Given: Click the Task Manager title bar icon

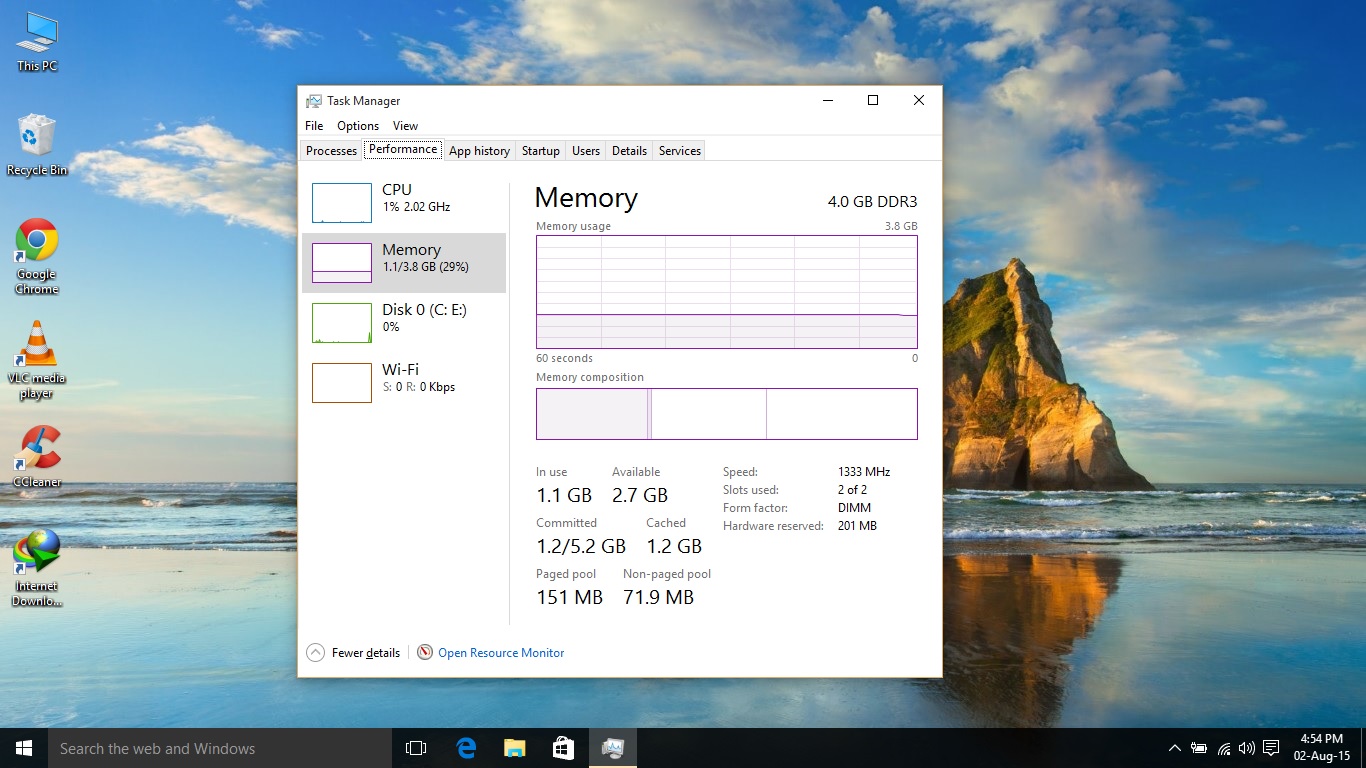Looking at the screenshot, I should pos(314,101).
